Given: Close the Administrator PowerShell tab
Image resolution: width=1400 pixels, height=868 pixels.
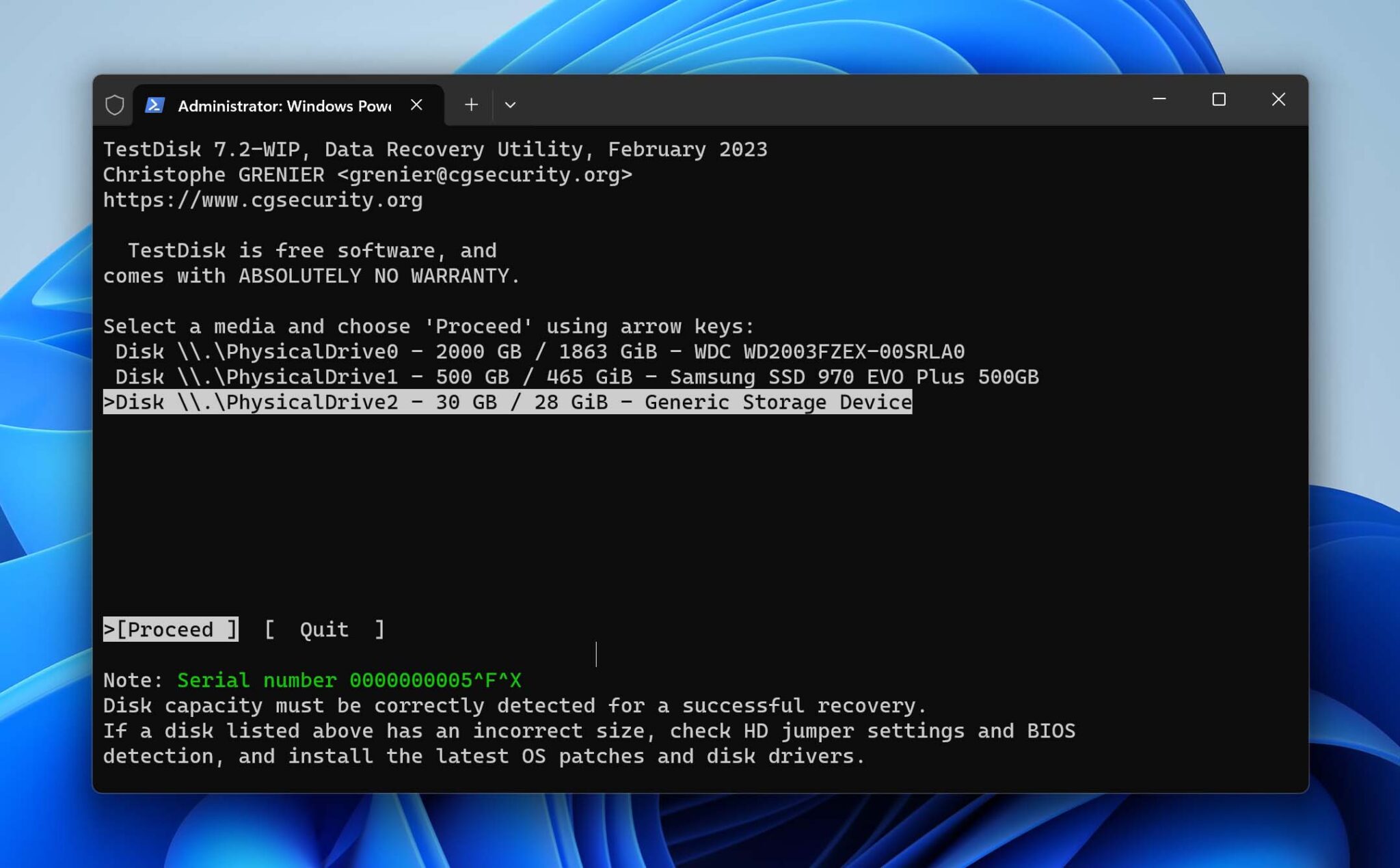Looking at the screenshot, I should (x=416, y=105).
